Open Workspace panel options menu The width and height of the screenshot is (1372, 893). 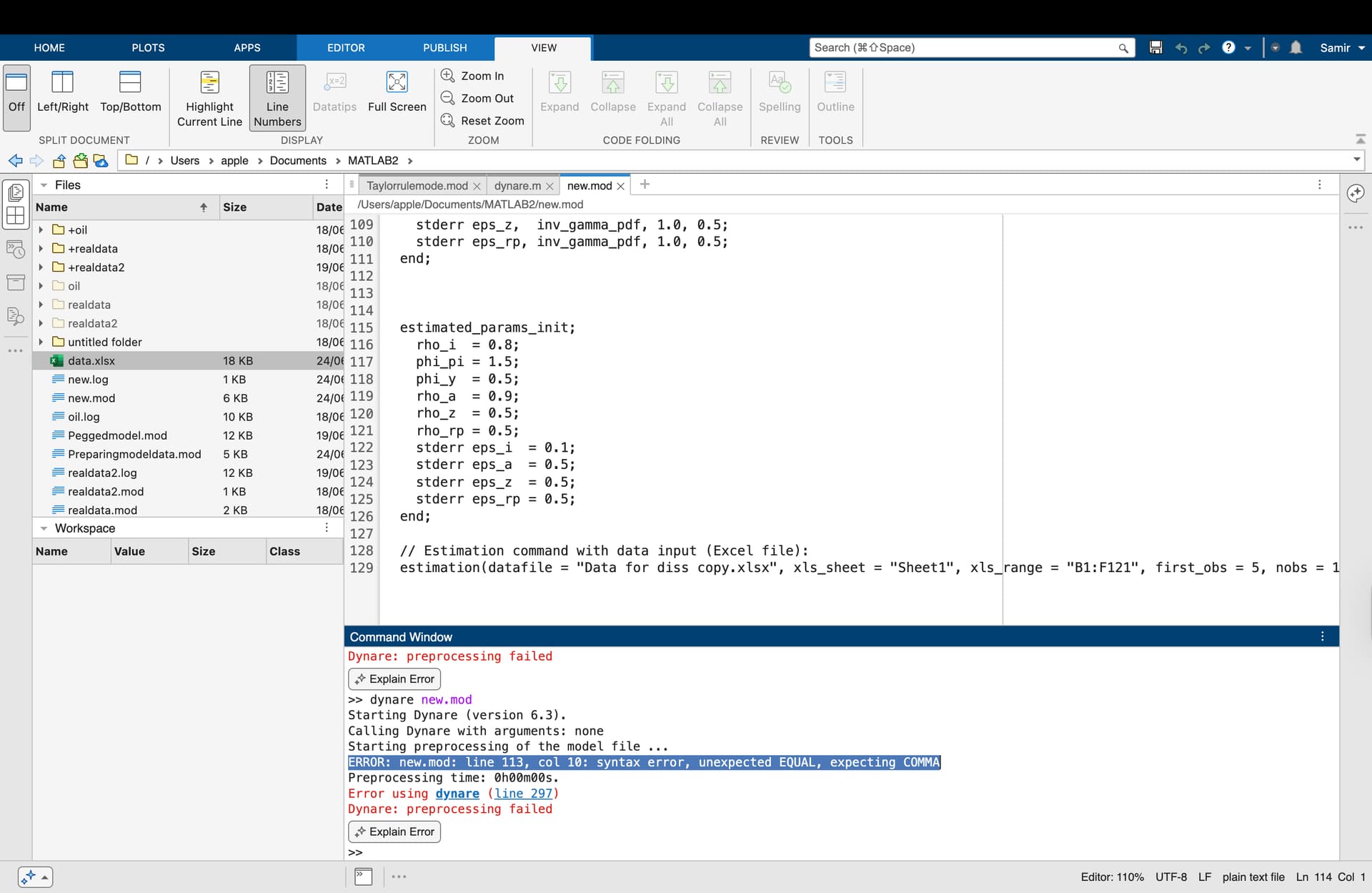pyautogui.click(x=327, y=528)
